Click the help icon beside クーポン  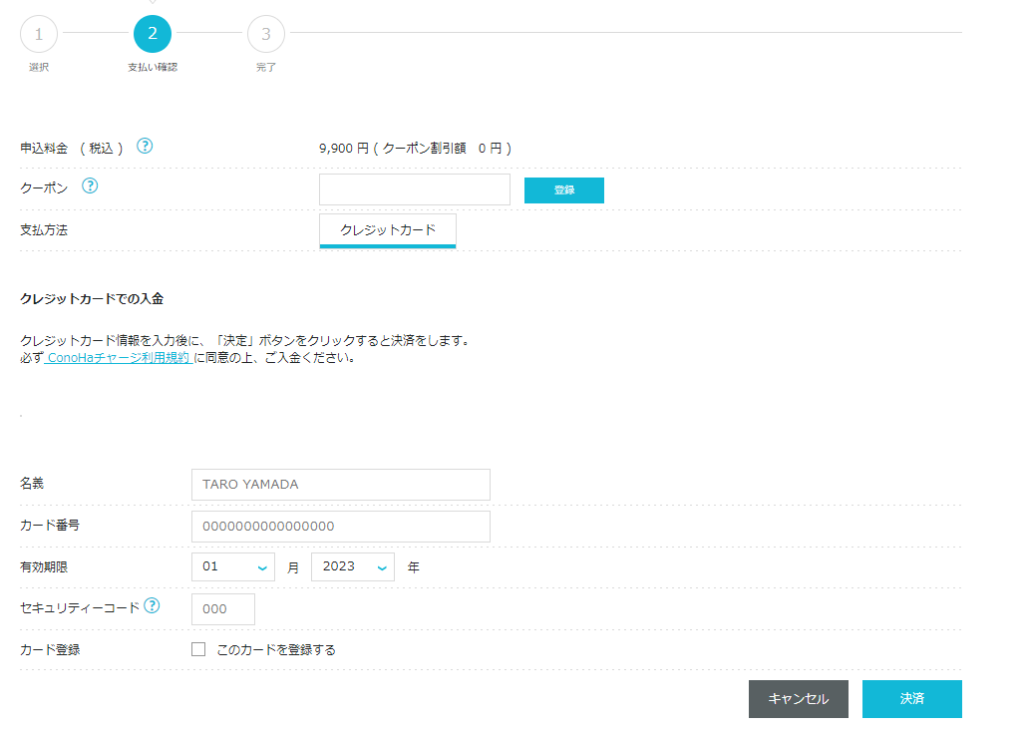(x=89, y=186)
